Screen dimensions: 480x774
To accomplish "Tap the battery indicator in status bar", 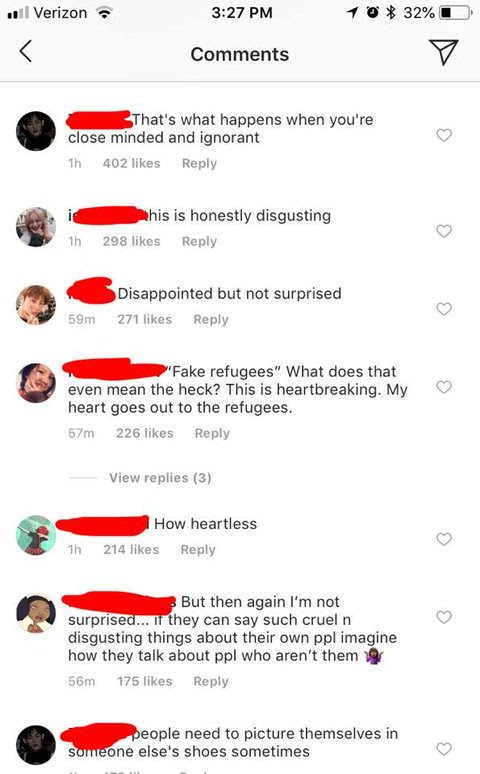I will point(455,12).
